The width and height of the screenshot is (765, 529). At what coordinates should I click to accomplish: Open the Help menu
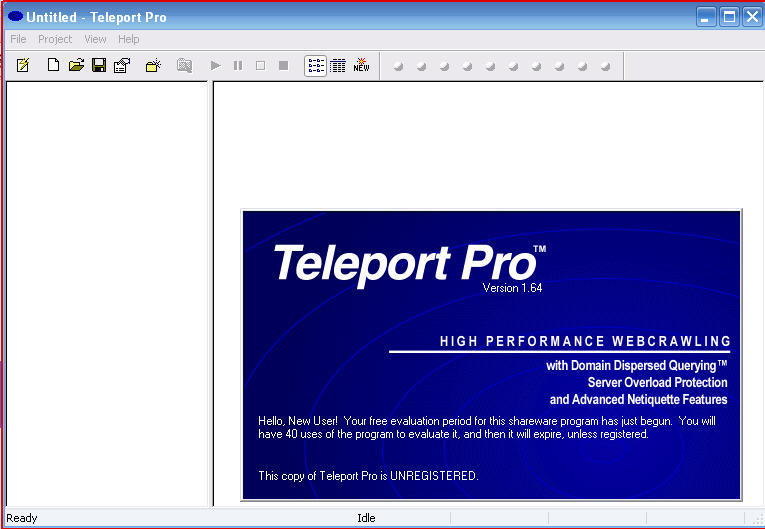pos(129,39)
